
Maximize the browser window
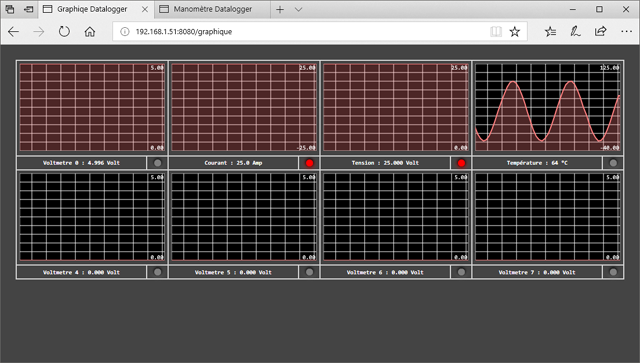point(599,9)
